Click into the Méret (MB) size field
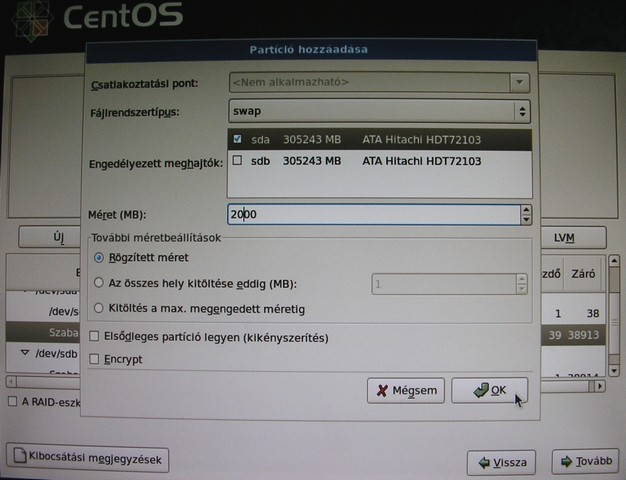This screenshot has height=480, width=626. (370, 214)
